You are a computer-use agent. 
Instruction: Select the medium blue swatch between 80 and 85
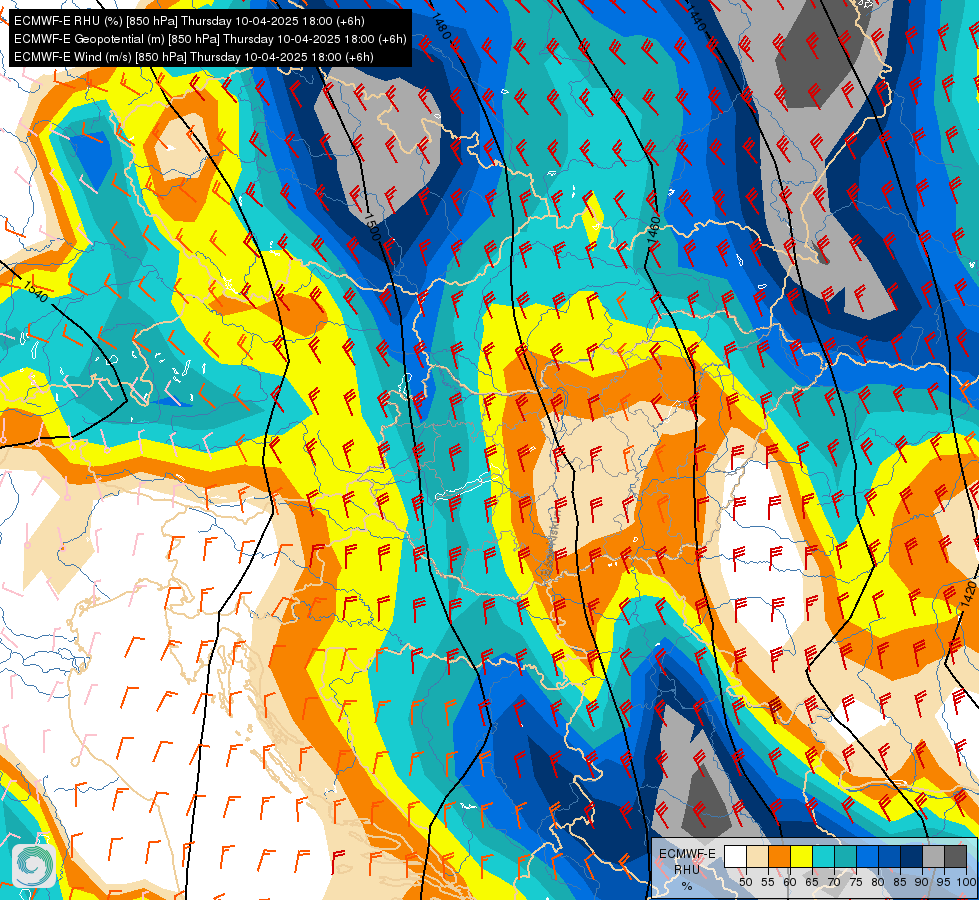coord(889,856)
